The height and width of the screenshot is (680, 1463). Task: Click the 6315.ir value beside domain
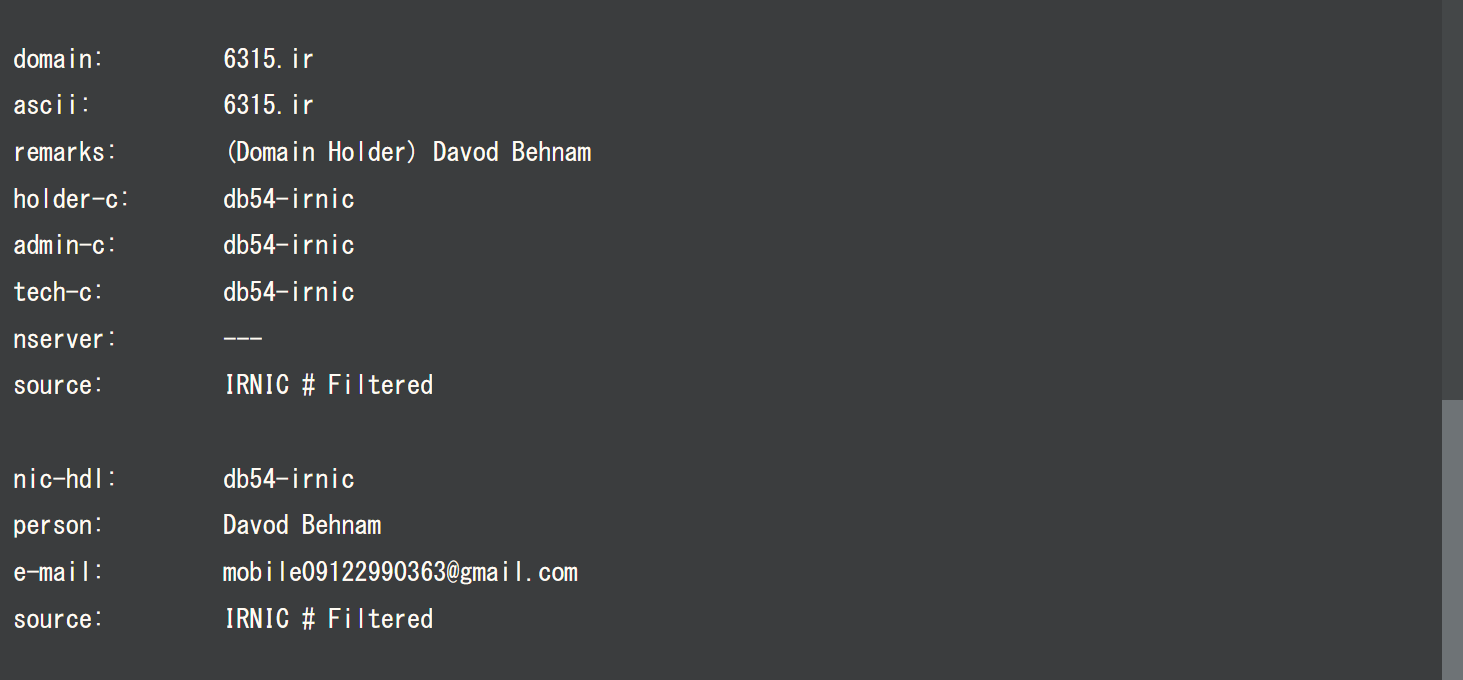click(x=268, y=59)
